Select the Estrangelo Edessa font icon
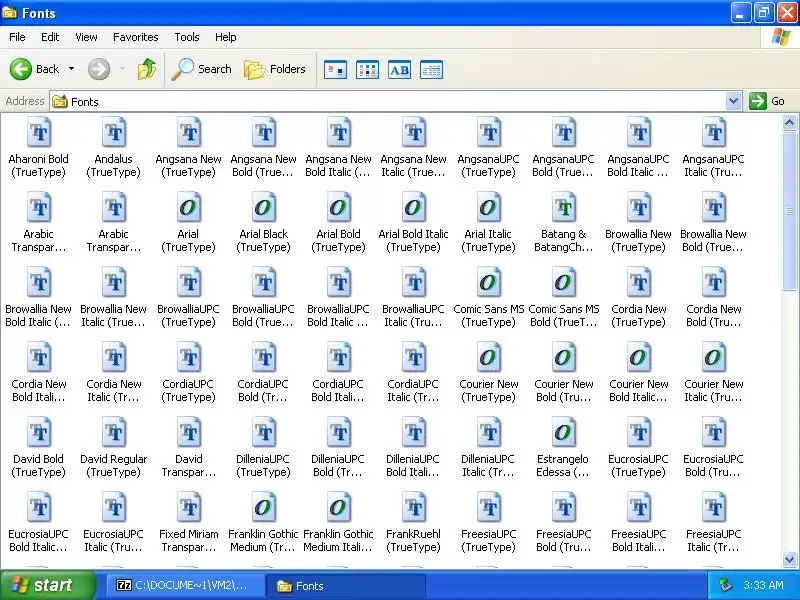 (x=564, y=433)
